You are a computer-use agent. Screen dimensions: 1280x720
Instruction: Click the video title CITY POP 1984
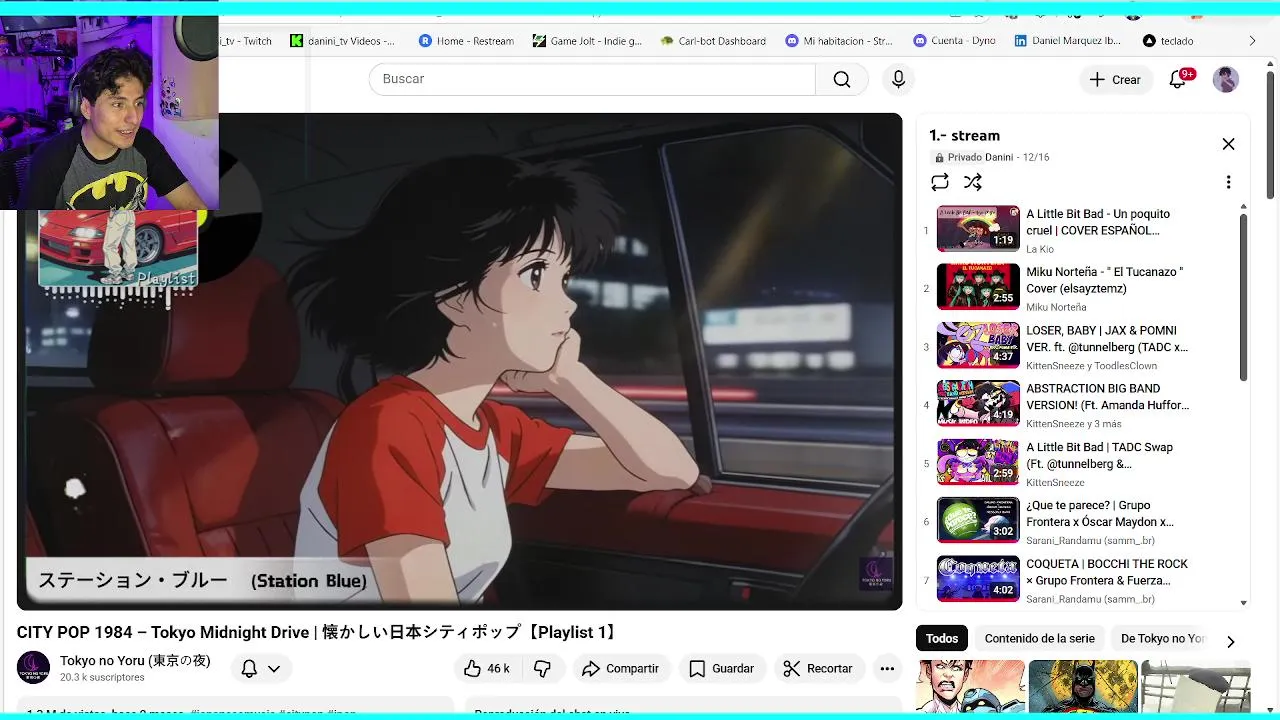click(319, 632)
